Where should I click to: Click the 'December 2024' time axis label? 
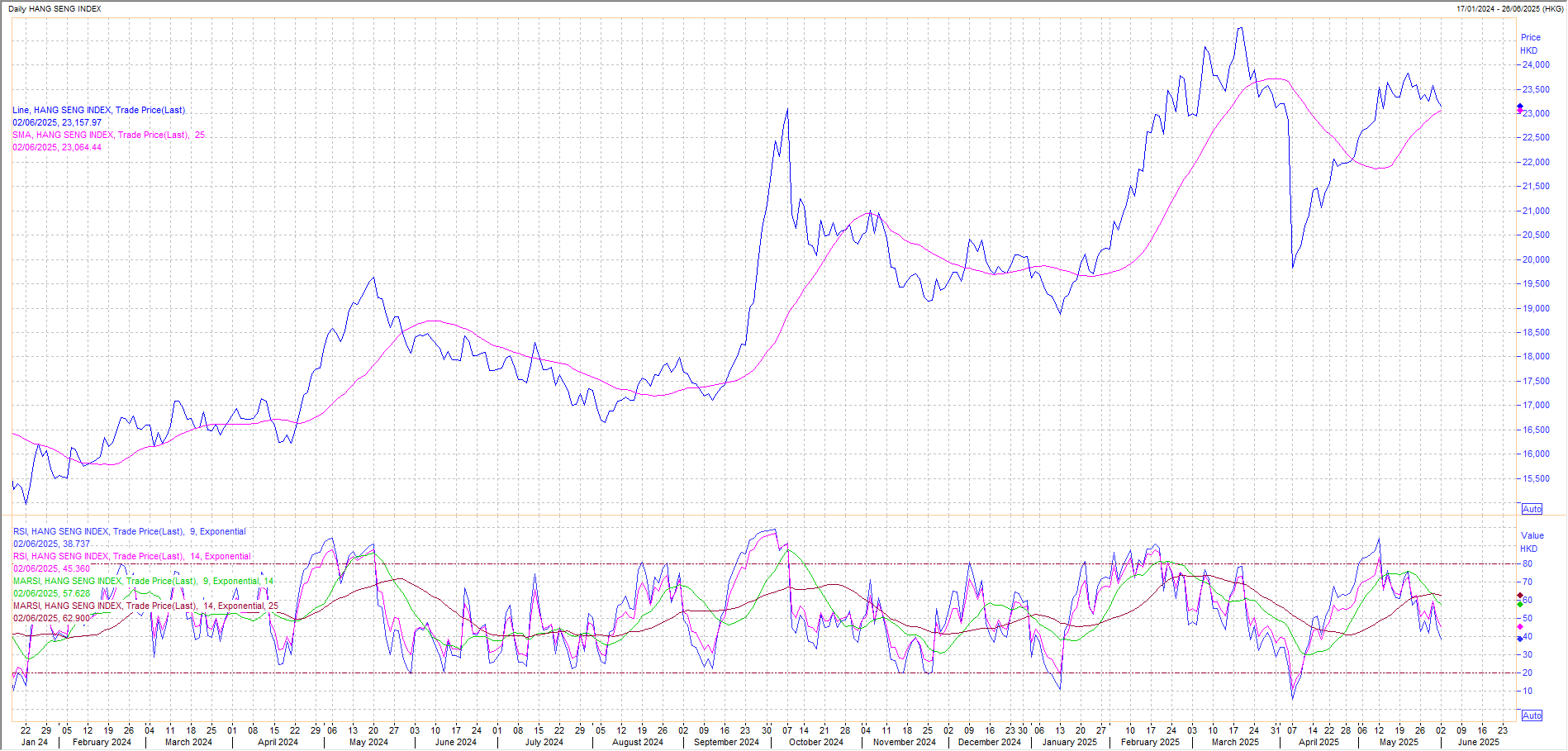coord(990,742)
